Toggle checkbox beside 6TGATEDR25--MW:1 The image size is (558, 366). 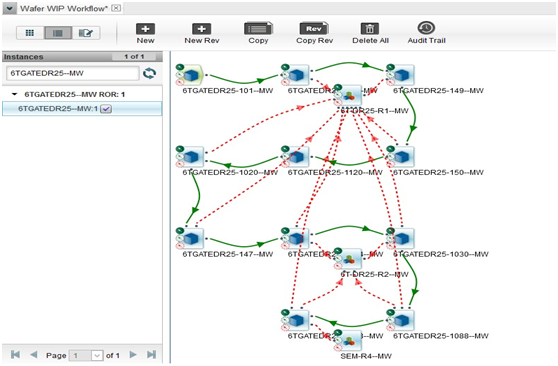point(106,109)
